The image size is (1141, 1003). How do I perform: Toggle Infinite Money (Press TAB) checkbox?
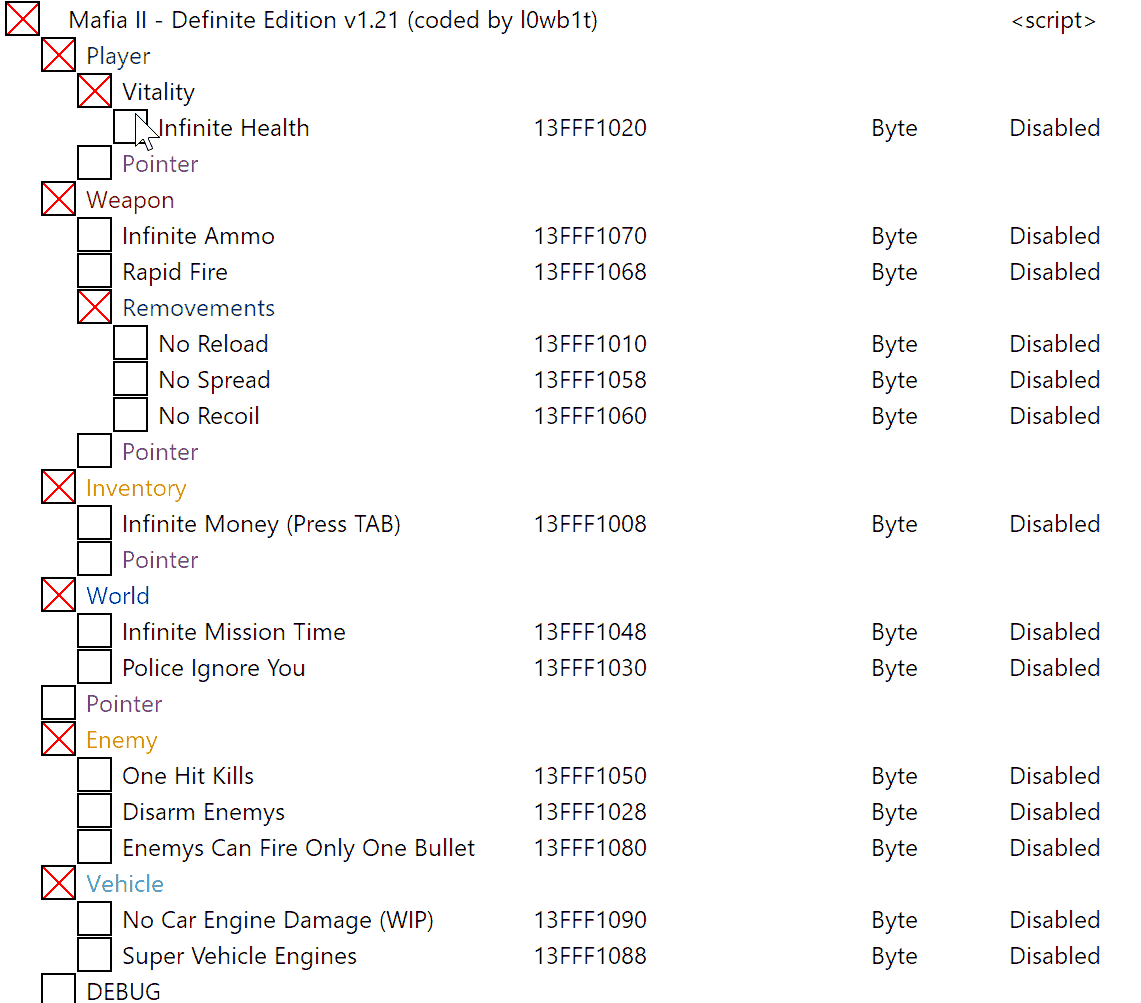pos(95,524)
